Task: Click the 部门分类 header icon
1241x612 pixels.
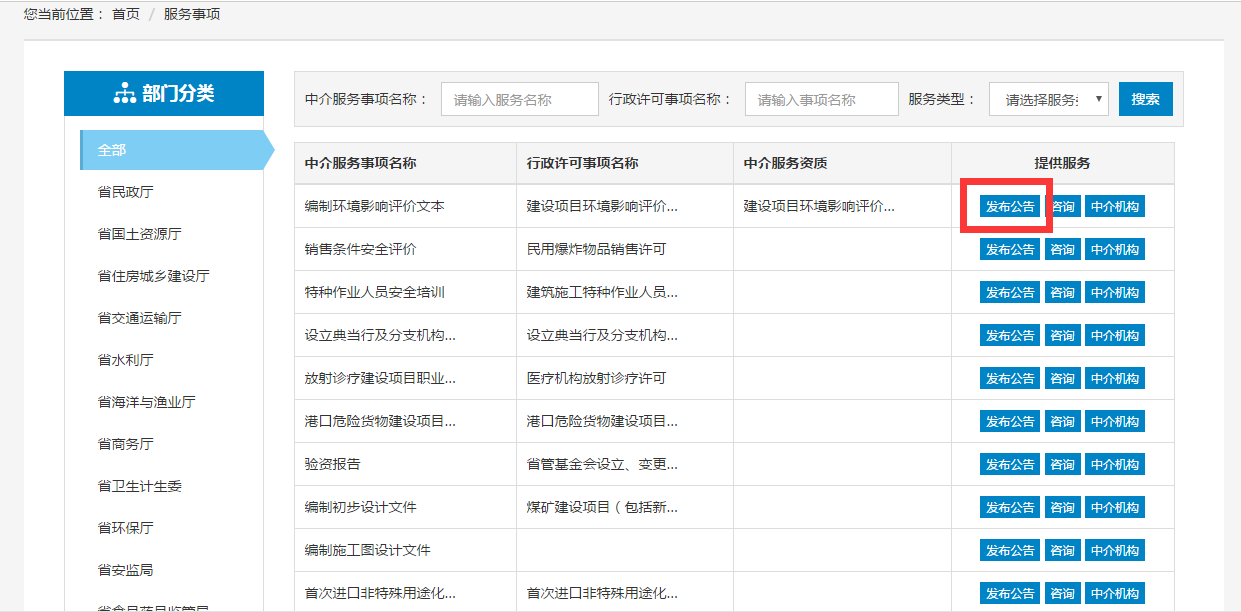Action: coord(124,94)
